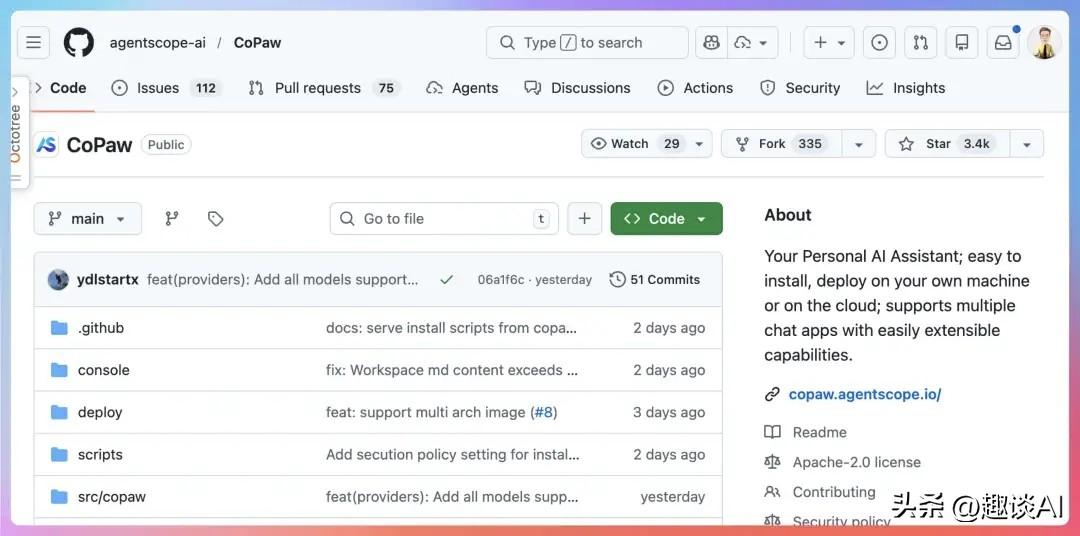This screenshot has width=1080, height=536.
Task: Open CoPaw breadcrumb repository link
Action: (258, 43)
